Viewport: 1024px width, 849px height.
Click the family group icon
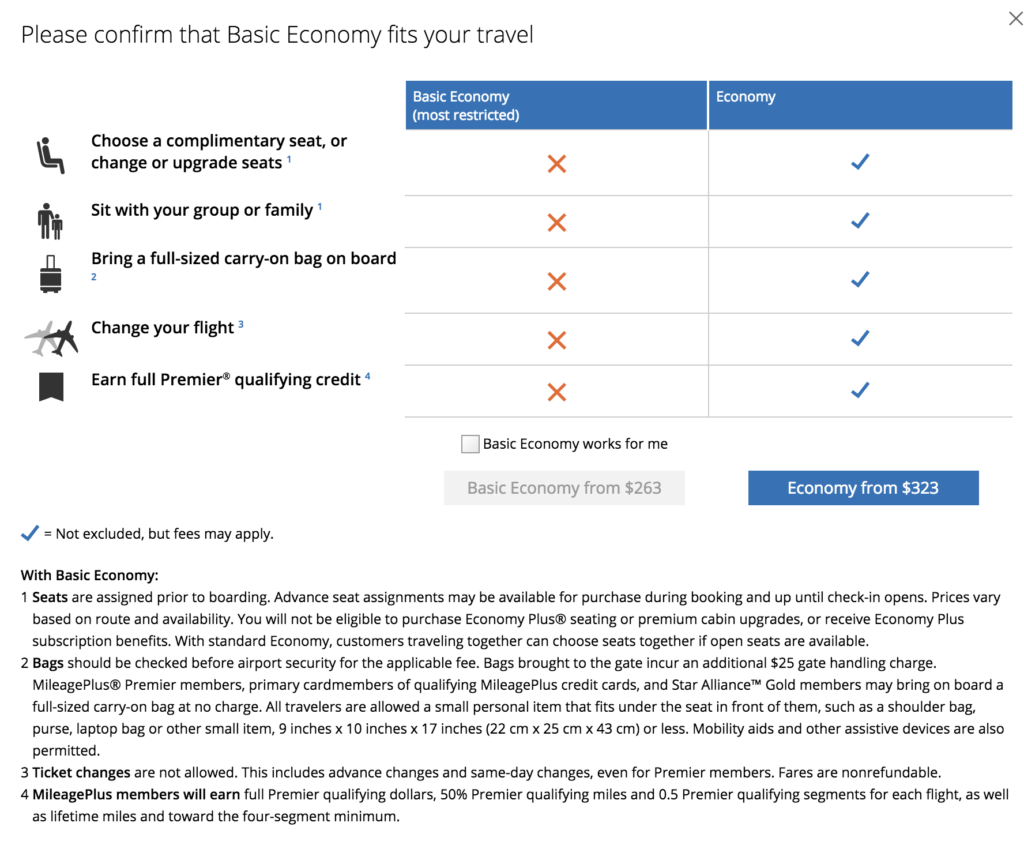pyautogui.click(x=49, y=221)
